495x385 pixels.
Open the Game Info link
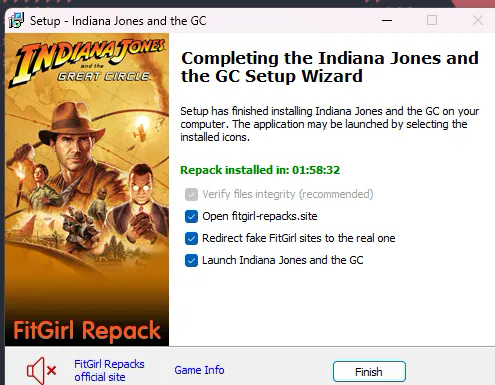[199, 370]
